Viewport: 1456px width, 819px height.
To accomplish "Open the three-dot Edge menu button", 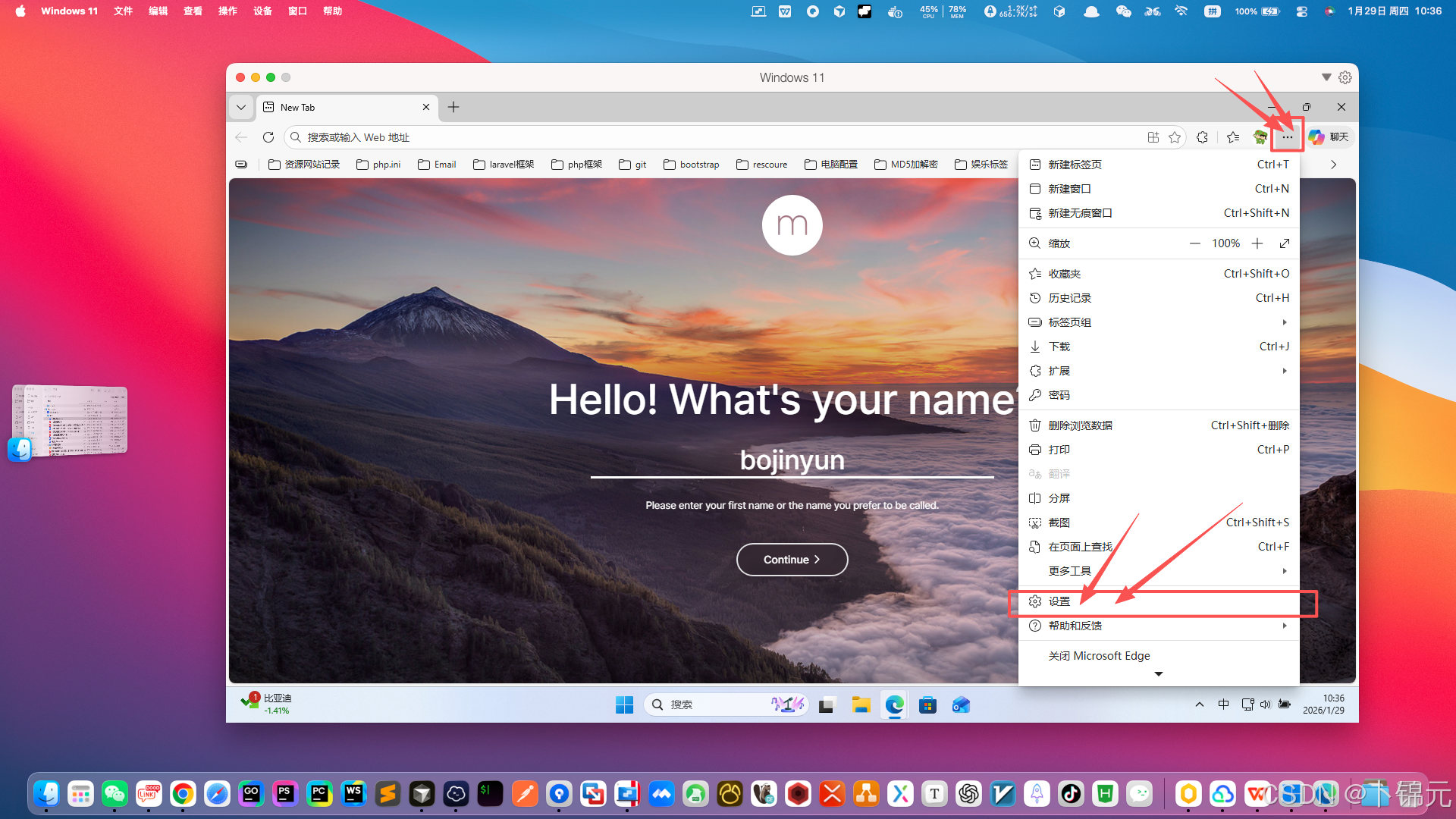I will tap(1288, 137).
